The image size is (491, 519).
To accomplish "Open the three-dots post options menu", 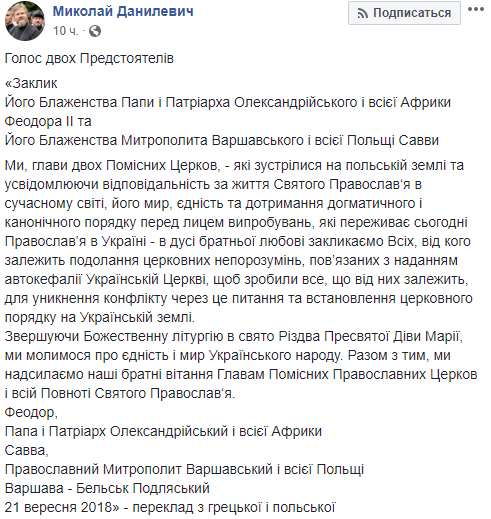I will click(476, 9).
